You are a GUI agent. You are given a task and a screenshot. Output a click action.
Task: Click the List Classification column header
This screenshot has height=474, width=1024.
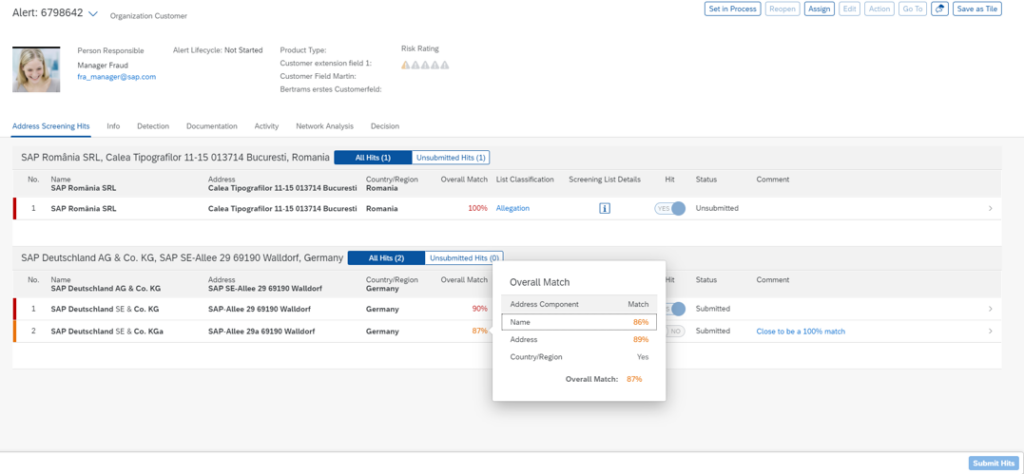524,179
